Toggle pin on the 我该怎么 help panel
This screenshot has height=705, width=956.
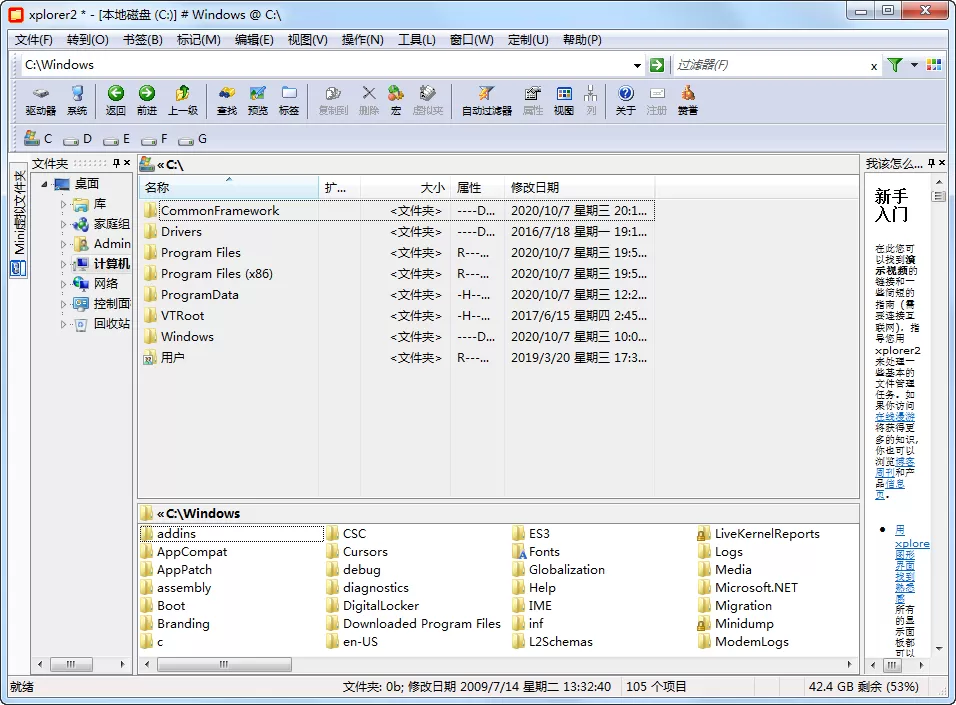click(x=931, y=163)
